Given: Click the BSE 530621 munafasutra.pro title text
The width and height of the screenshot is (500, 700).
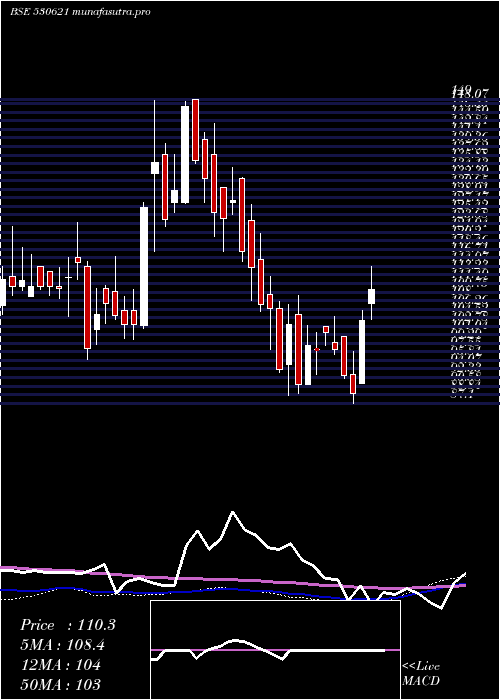Looking at the screenshot, I should point(80,12).
